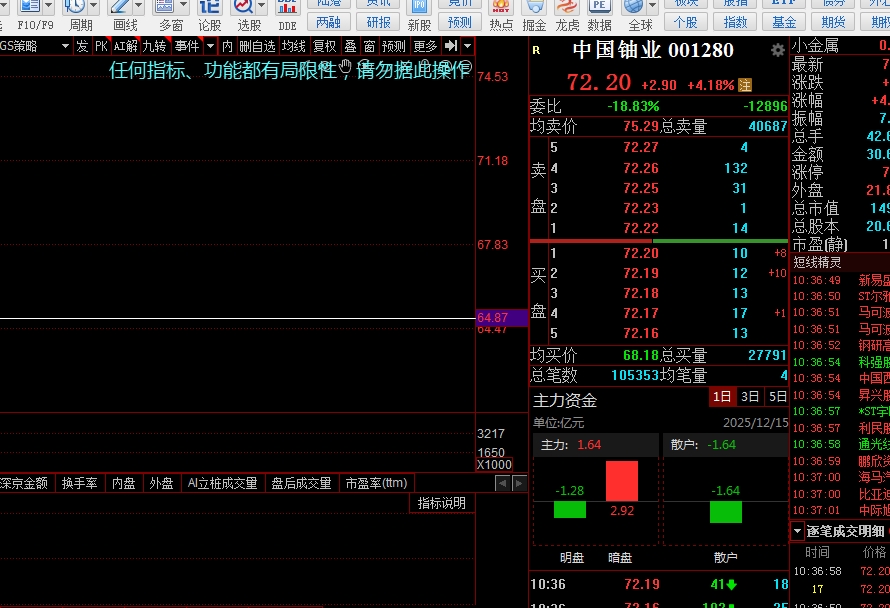Screen dimensions: 890x608
Task: Expand the 周期 period dropdown arrow
Action: click(x=94, y=6)
